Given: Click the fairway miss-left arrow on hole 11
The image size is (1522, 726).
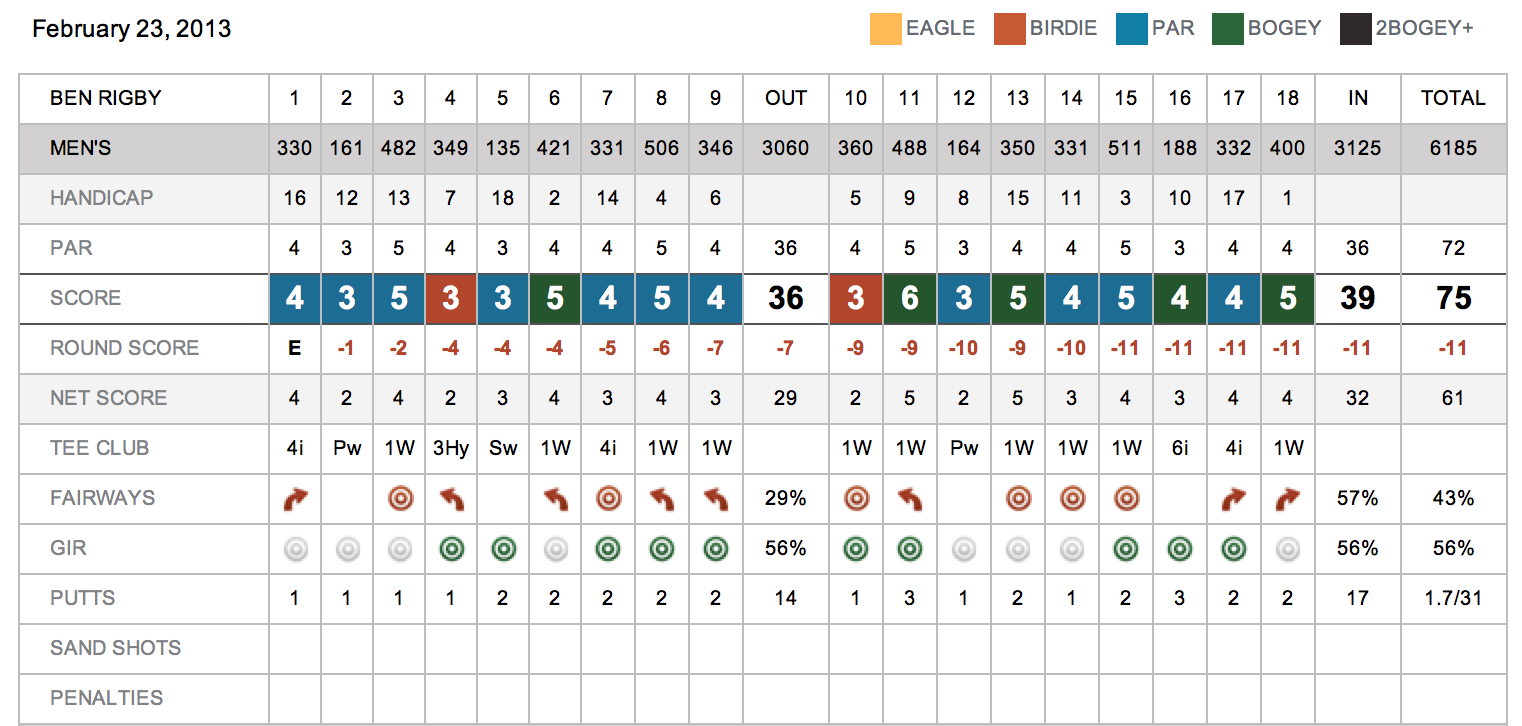Looking at the screenshot, I should click(910, 498).
